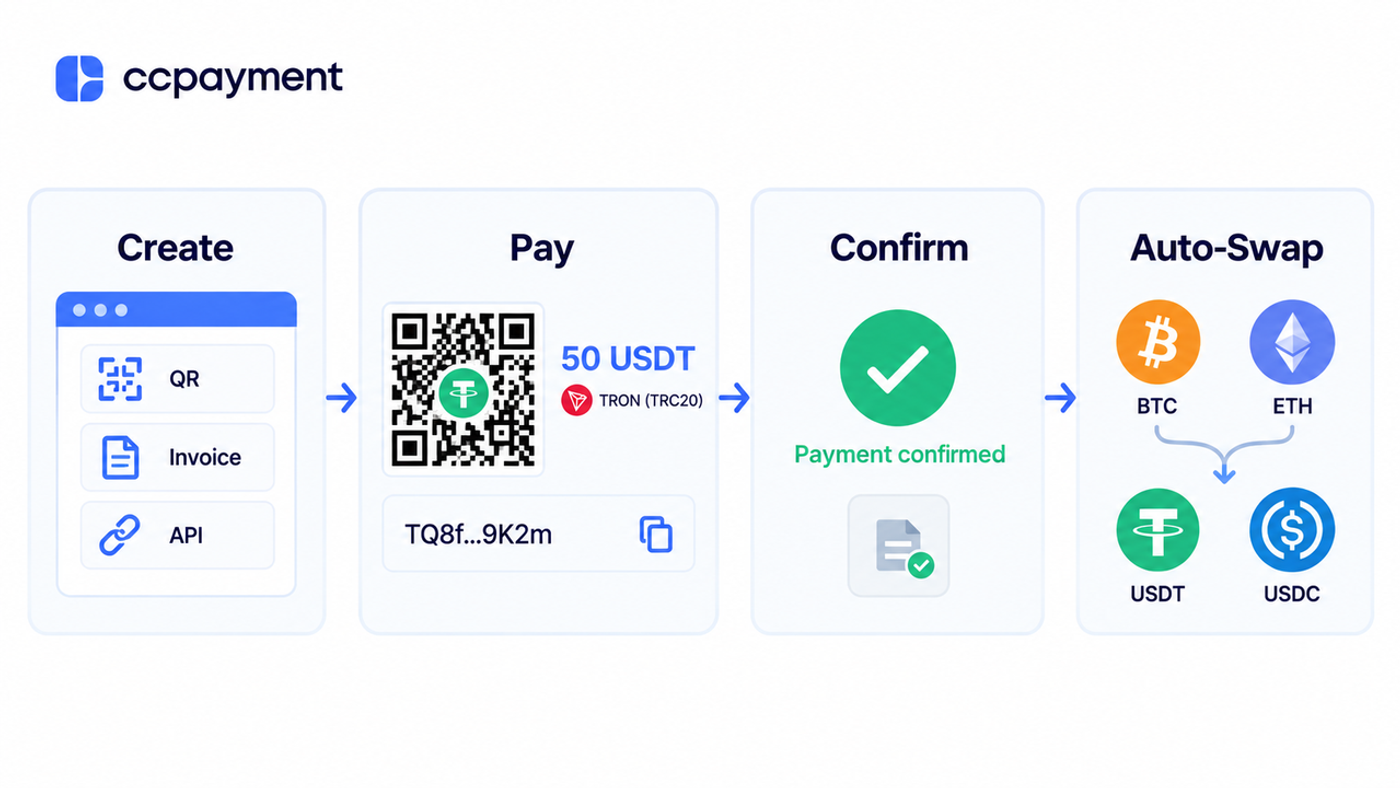Click the arrow pointing to Auto-Swap
This screenshot has width=1400, height=788.
coord(1060,399)
